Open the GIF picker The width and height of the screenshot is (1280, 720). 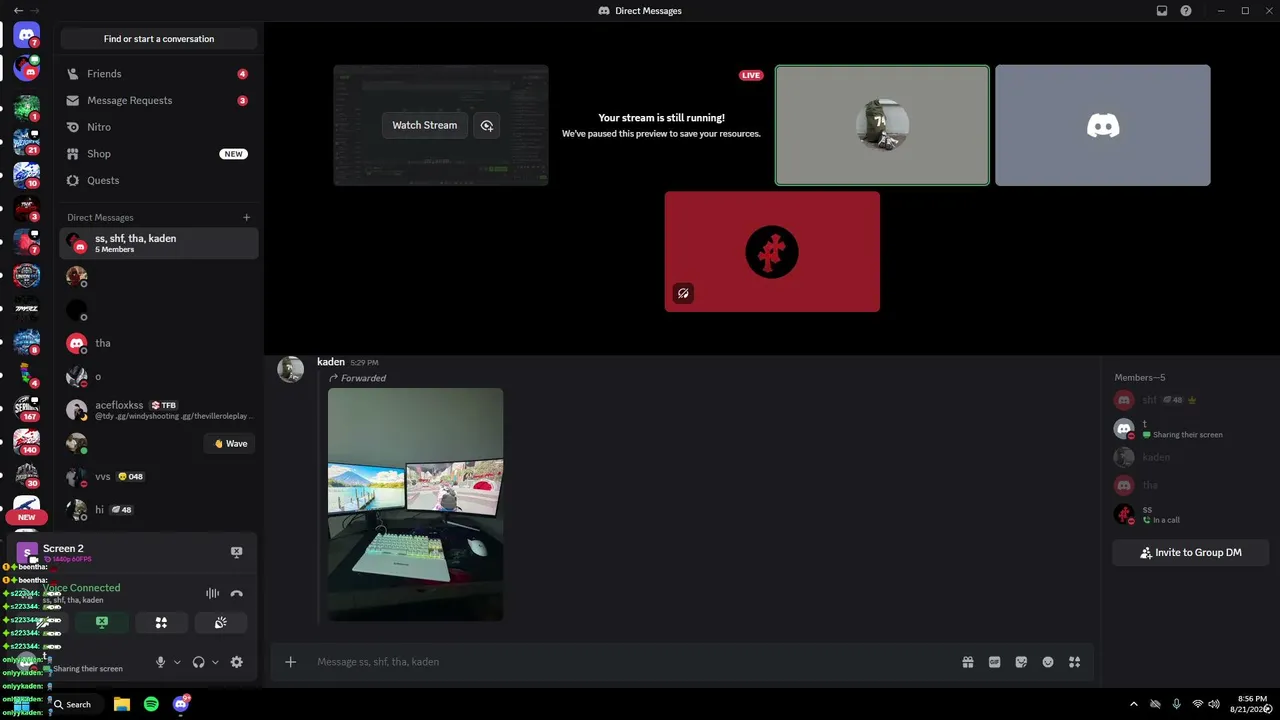point(995,662)
